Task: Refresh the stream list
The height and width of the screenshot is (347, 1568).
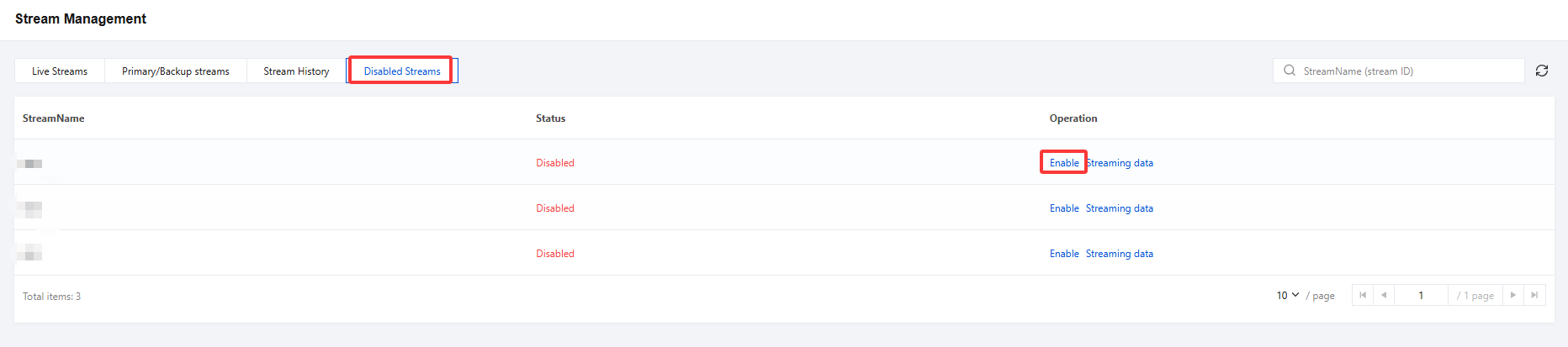Action: pyautogui.click(x=1542, y=71)
